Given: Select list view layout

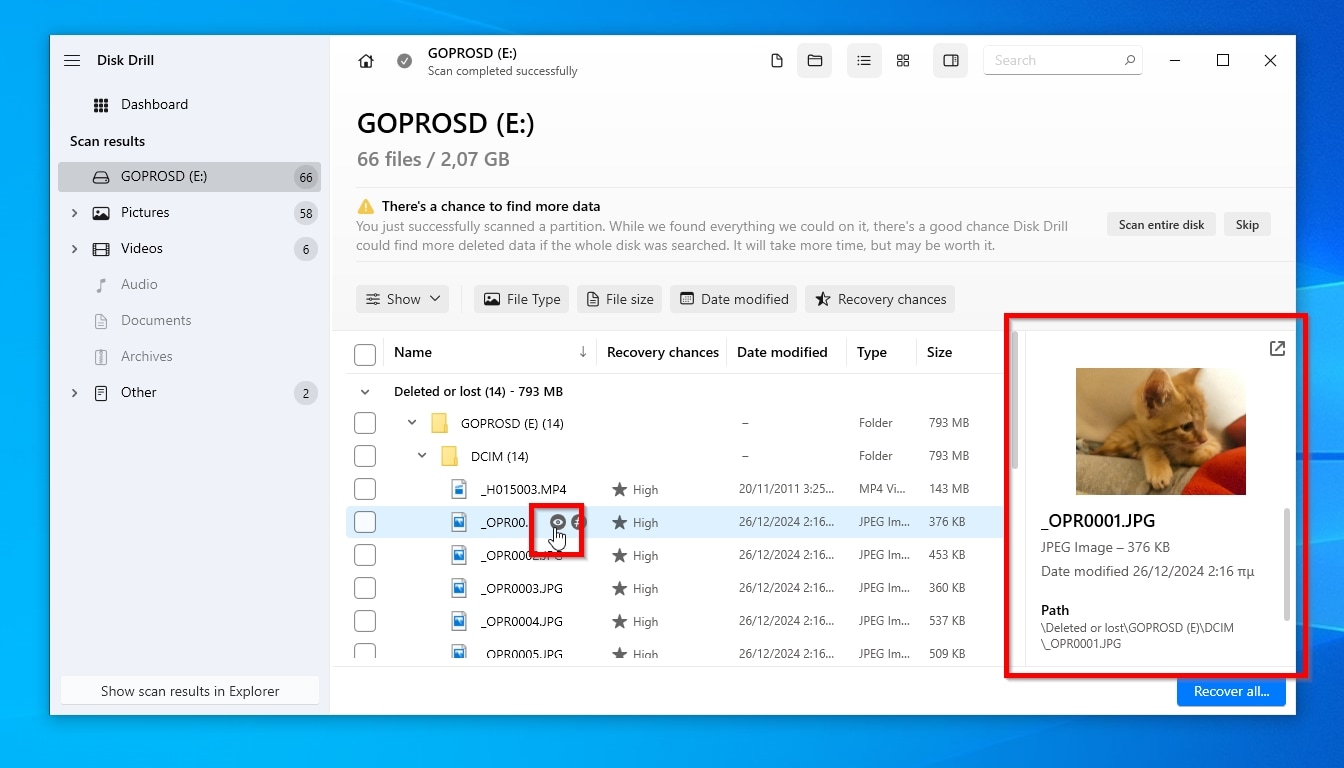Looking at the screenshot, I should click(x=864, y=61).
